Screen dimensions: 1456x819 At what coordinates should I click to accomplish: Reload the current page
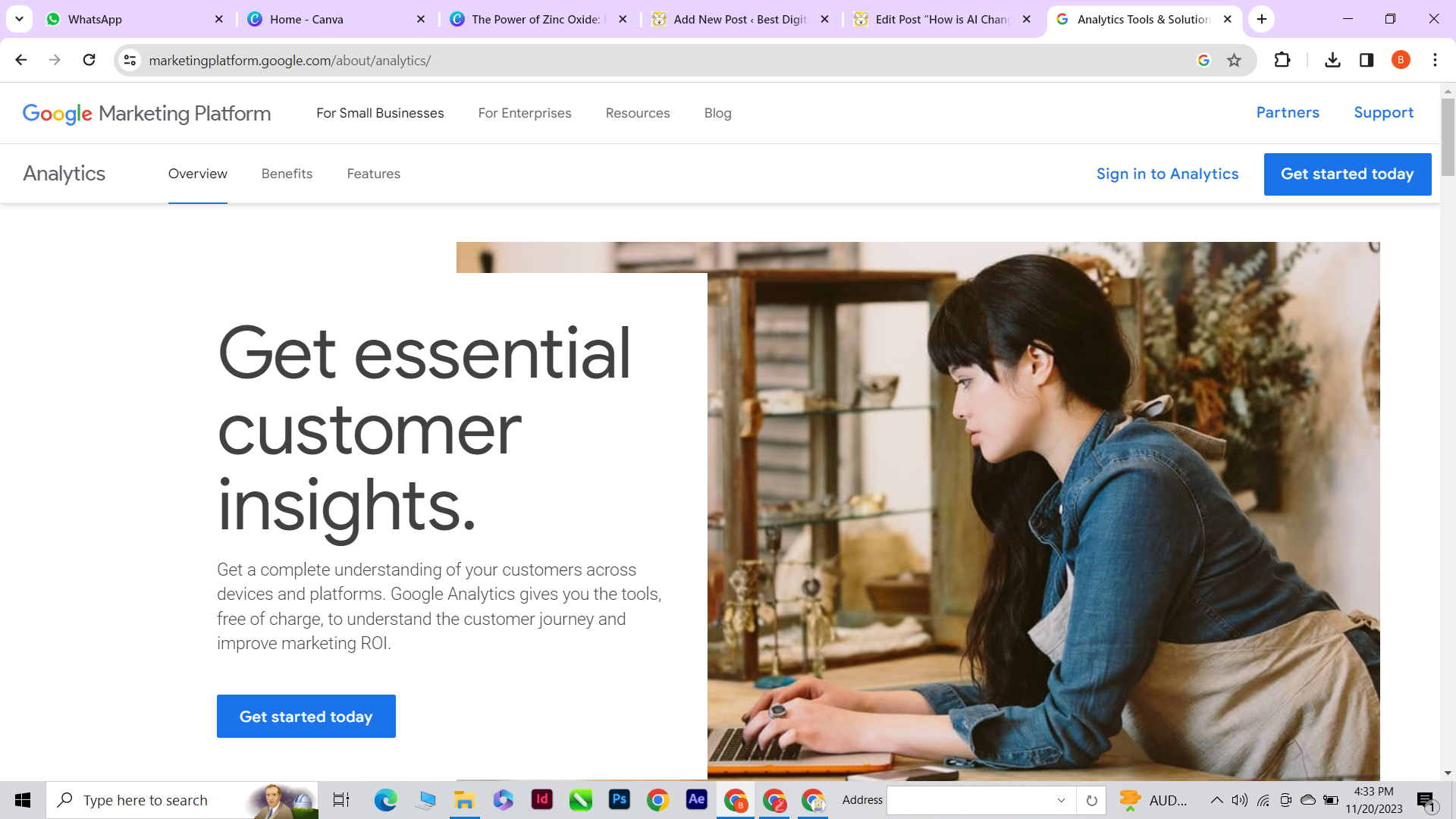(89, 60)
